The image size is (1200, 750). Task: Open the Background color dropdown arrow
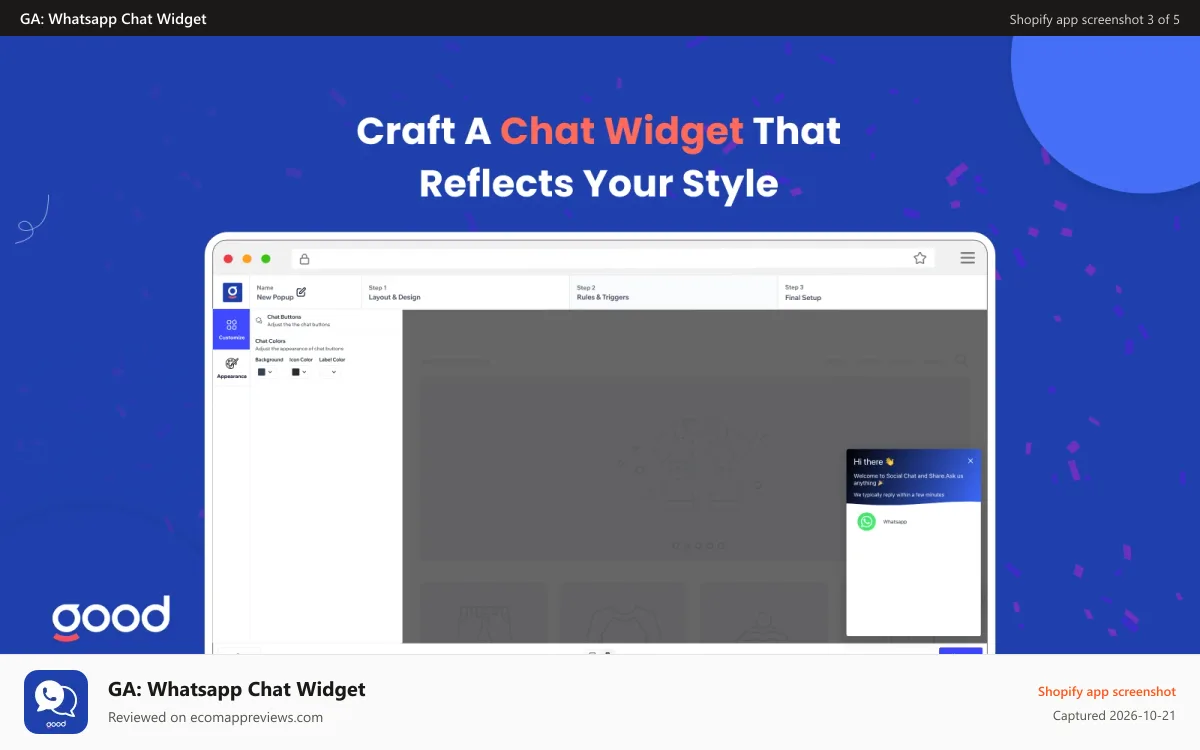point(270,372)
